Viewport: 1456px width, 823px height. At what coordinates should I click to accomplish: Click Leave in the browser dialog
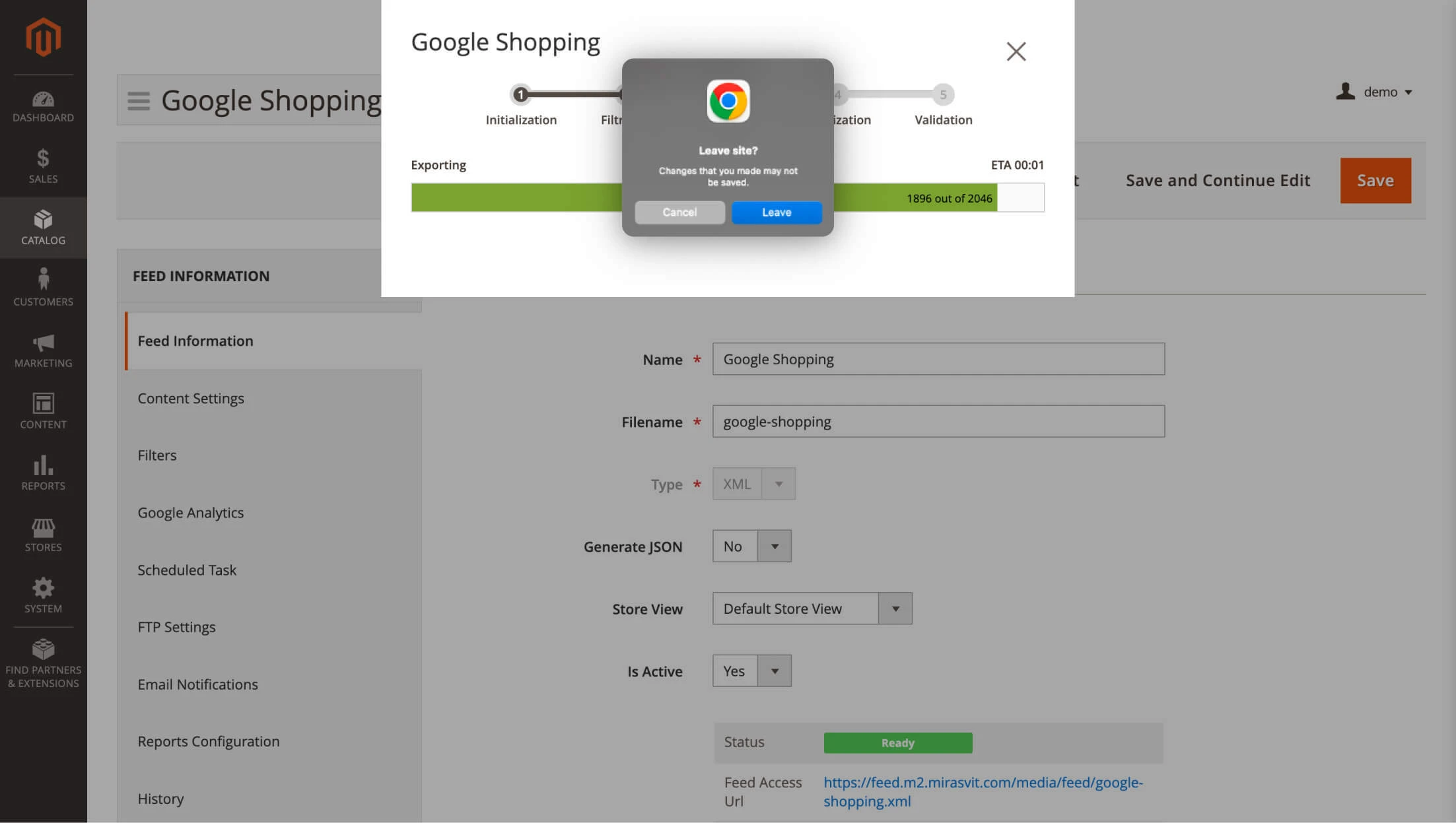[x=776, y=212]
